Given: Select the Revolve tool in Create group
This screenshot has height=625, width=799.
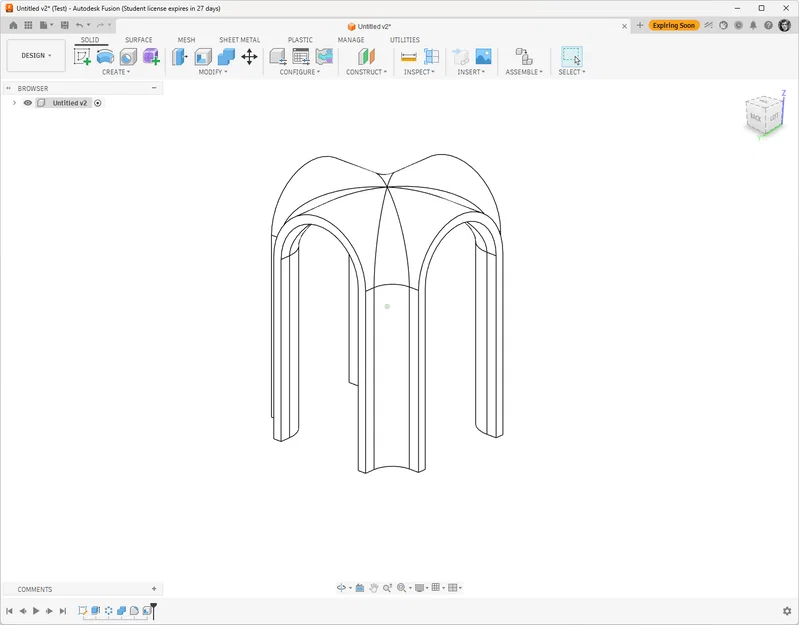Looking at the screenshot, I should [x=105, y=57].
